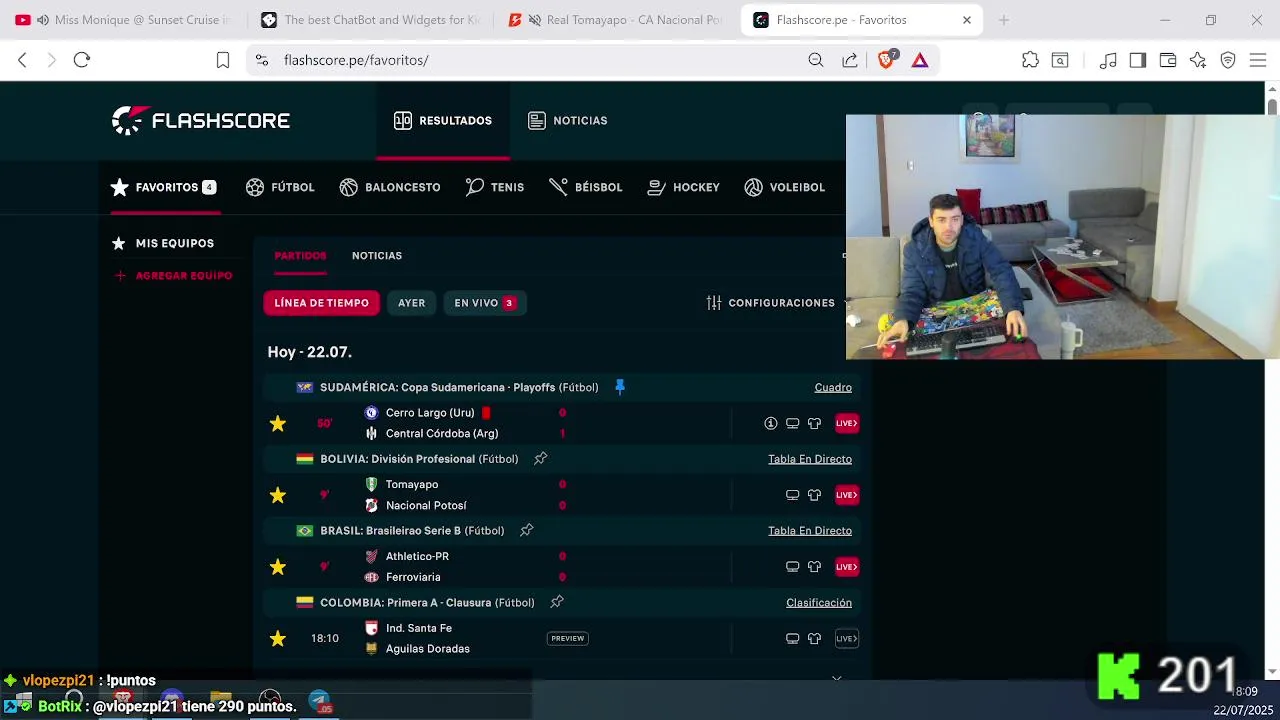Screen dimensions: 1280x720
Task: Unpin Copa Sudamericana Playoffs league
Action: (620, 387)
